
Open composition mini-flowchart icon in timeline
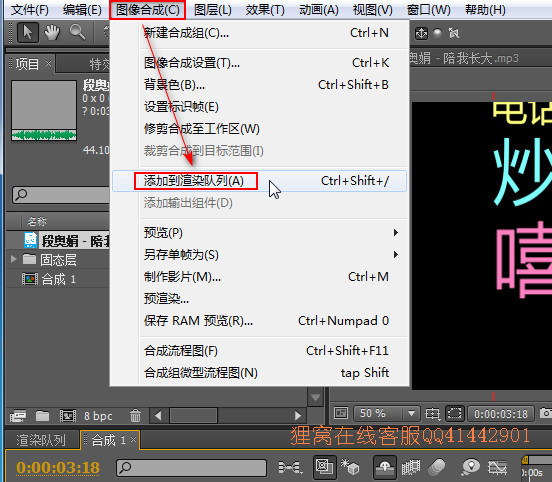coord(290,468)
